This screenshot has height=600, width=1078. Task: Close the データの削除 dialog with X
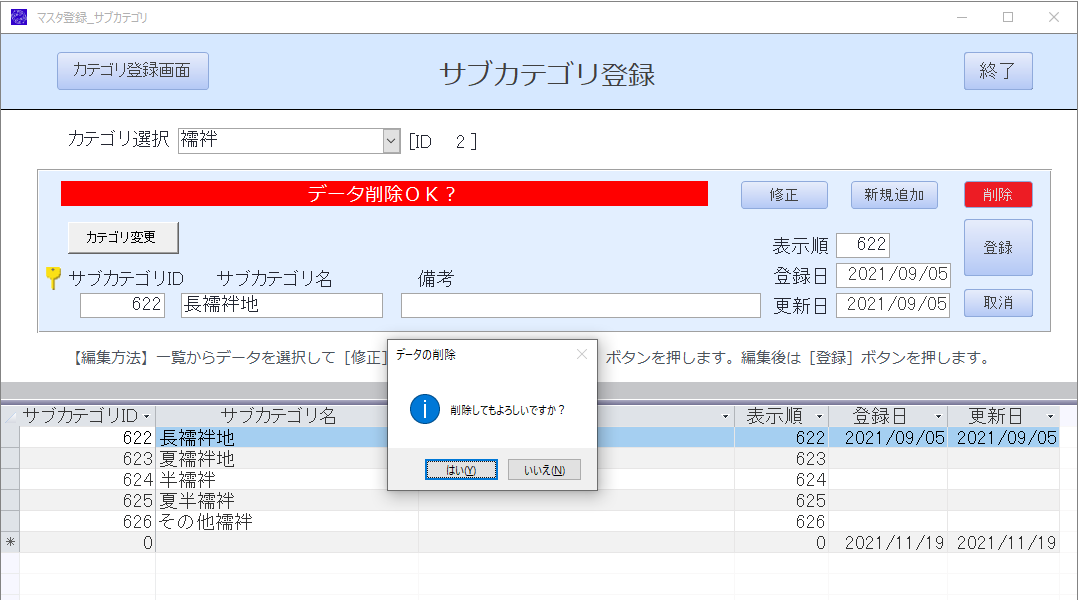[x=582, y=355]
